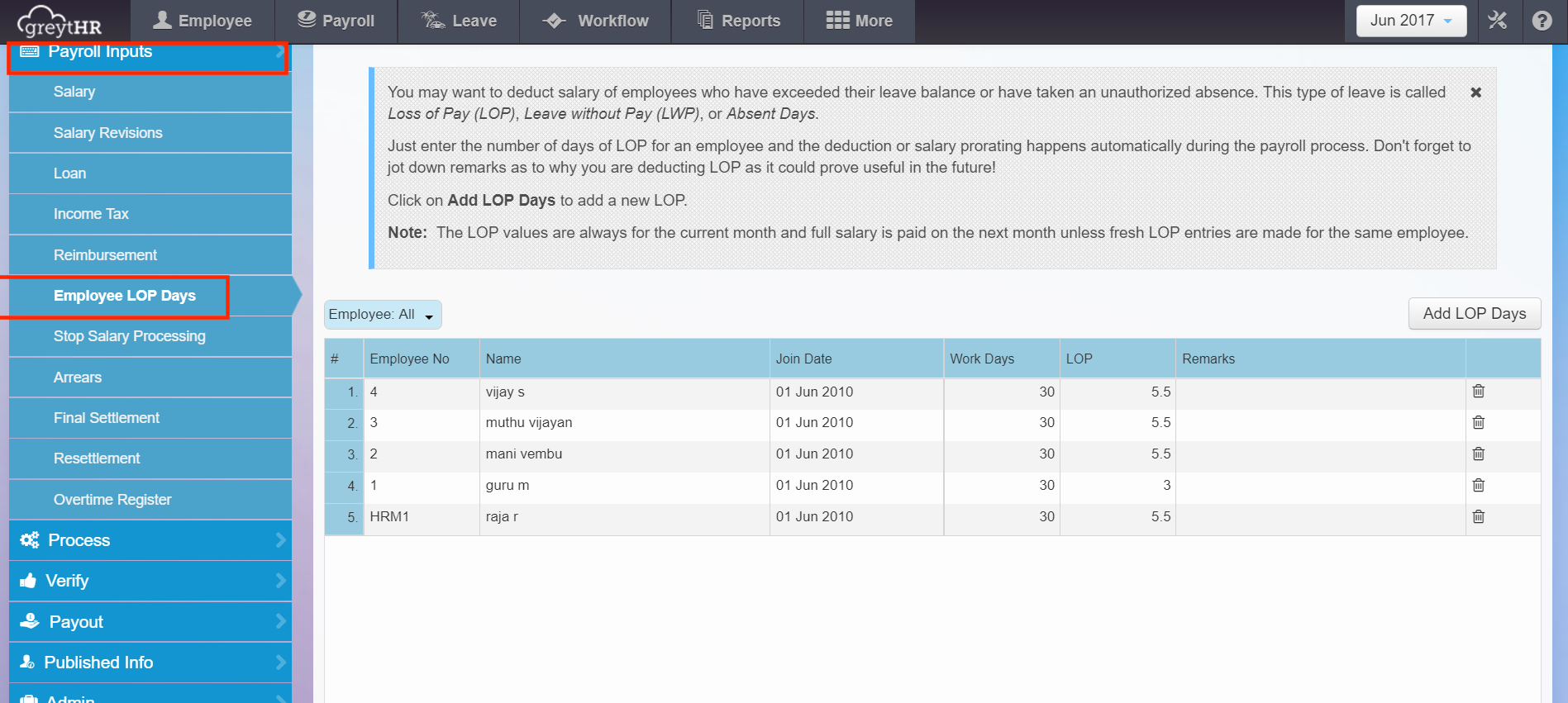
Task: Open Resettlement in the sidebar
Action: [150, 458]
